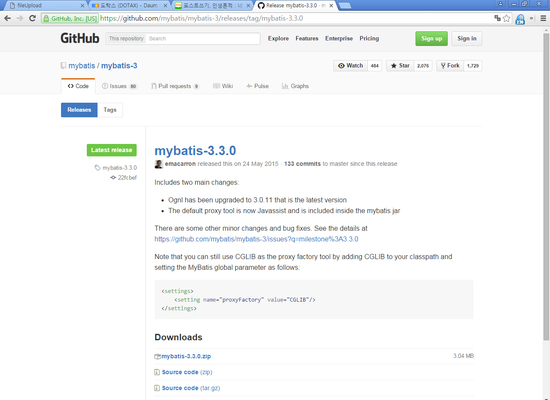Fork the mybatis-3 repository

click(x=450, y=66)
